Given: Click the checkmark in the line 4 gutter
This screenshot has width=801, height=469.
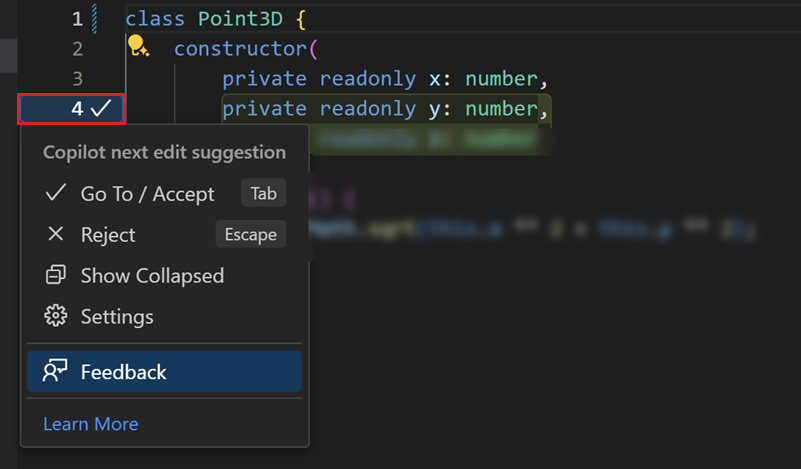Looking at the screenshot, I should click(100, 108).
